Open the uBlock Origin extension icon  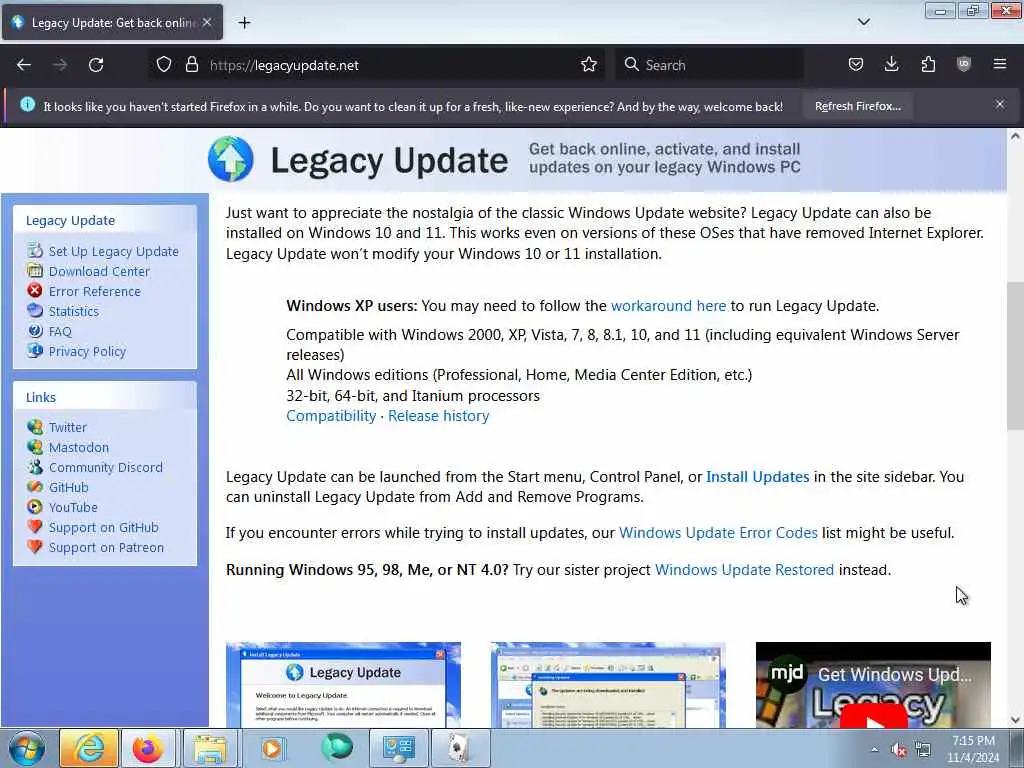click(x=964, y=65)
